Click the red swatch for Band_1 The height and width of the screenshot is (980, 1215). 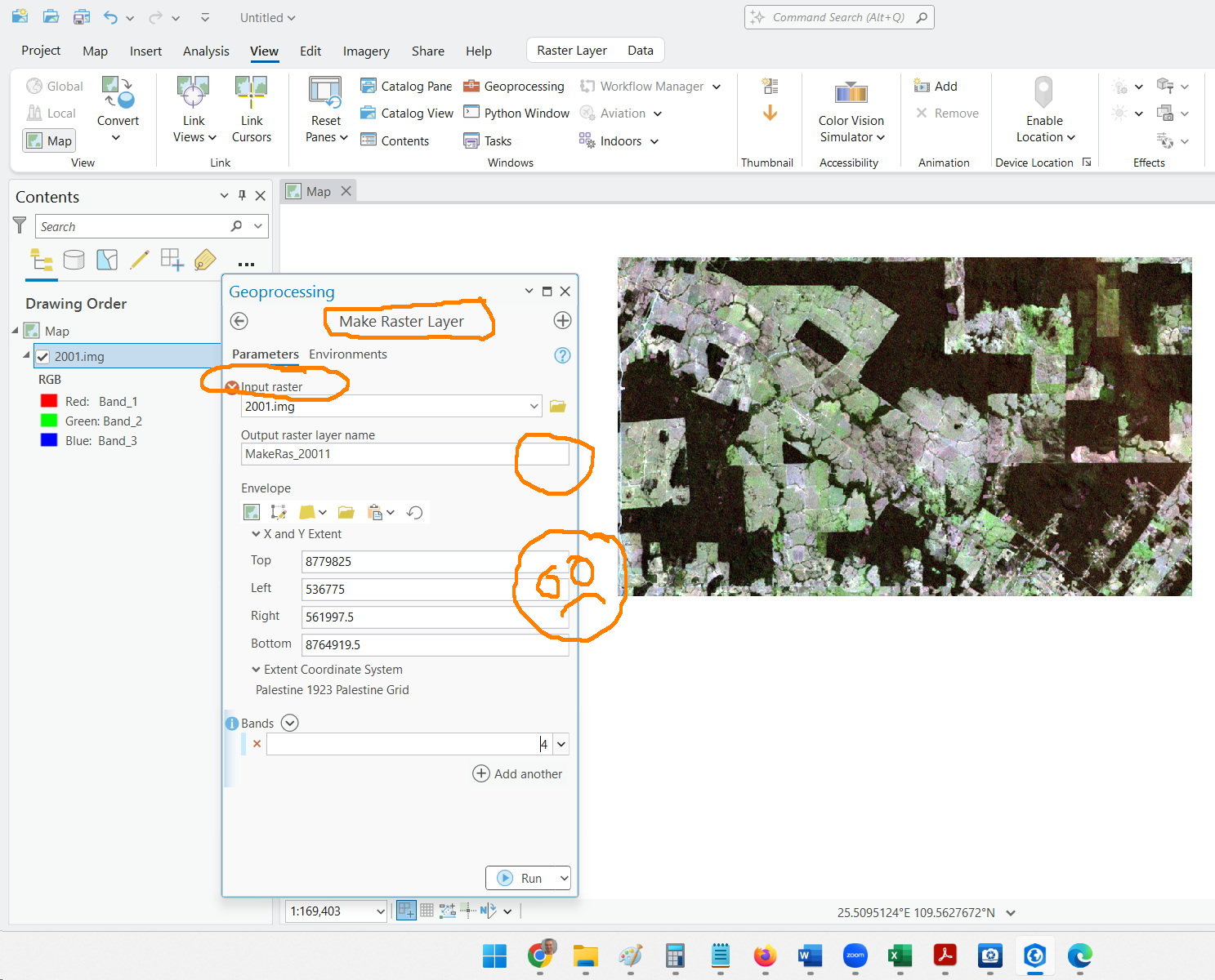48,400
